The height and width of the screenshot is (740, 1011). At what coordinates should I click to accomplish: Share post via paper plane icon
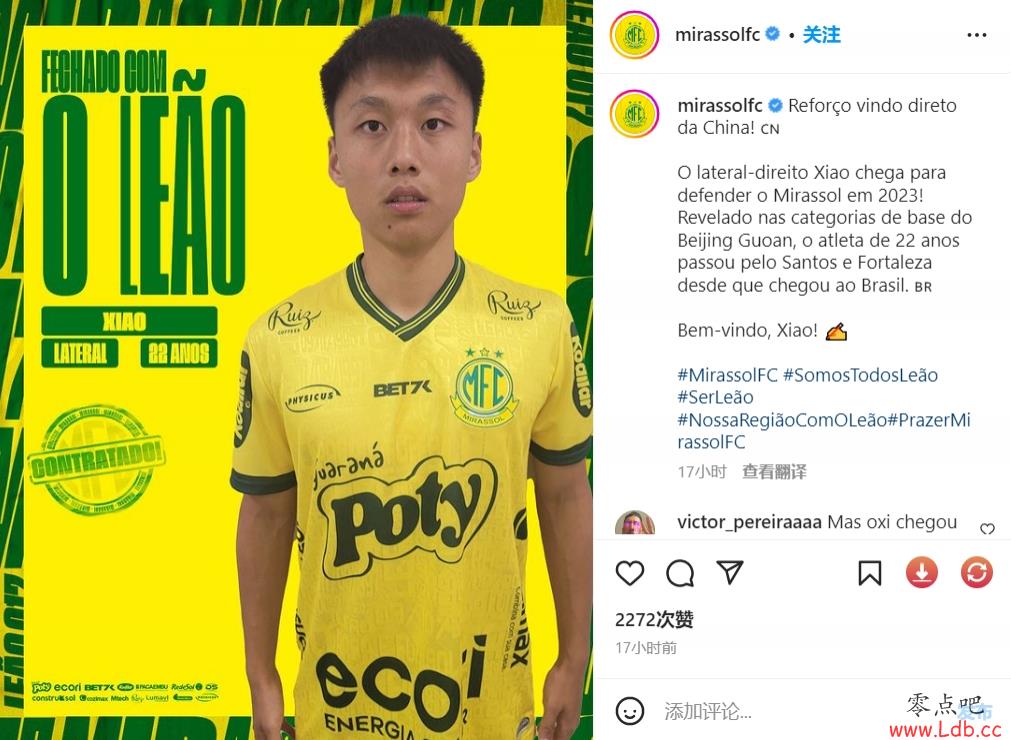click(x=730, y=572)
